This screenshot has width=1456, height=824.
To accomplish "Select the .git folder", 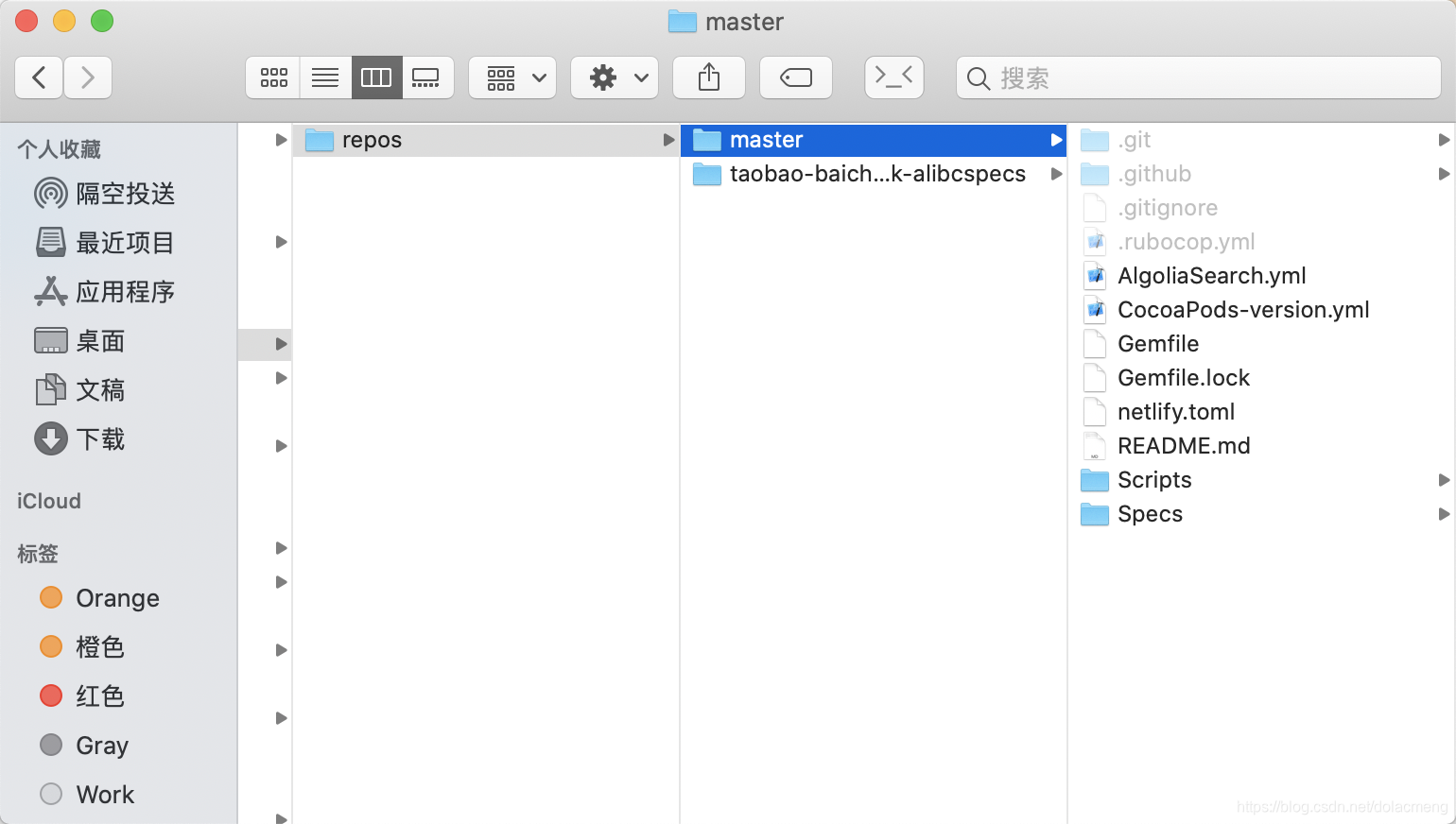I will tap(1263, 140).
